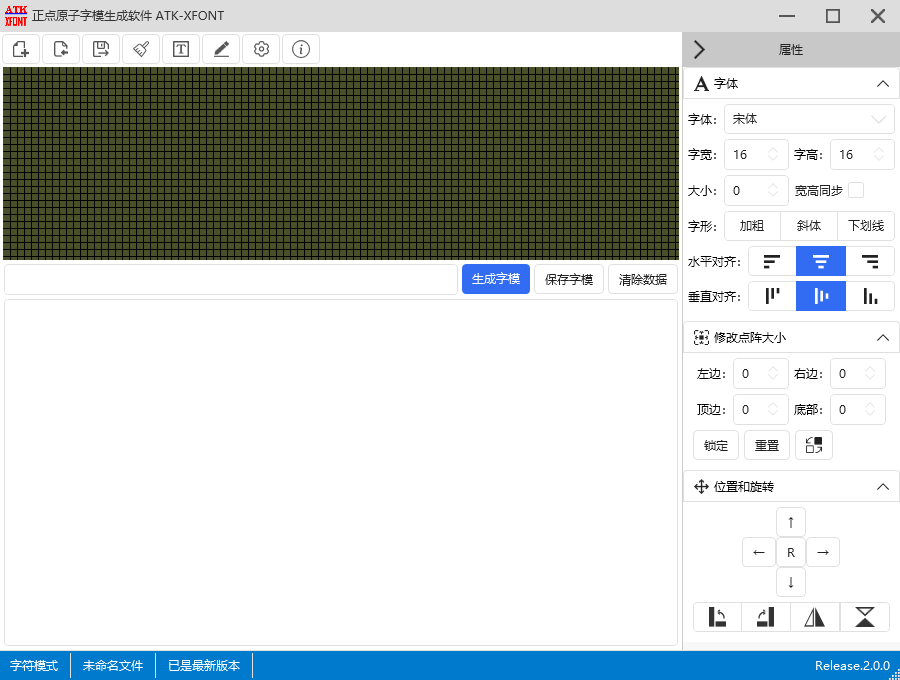Click the 字宽 stepper arrows
The height and width of the screenshot is (680, 900).
click(773, 155)
